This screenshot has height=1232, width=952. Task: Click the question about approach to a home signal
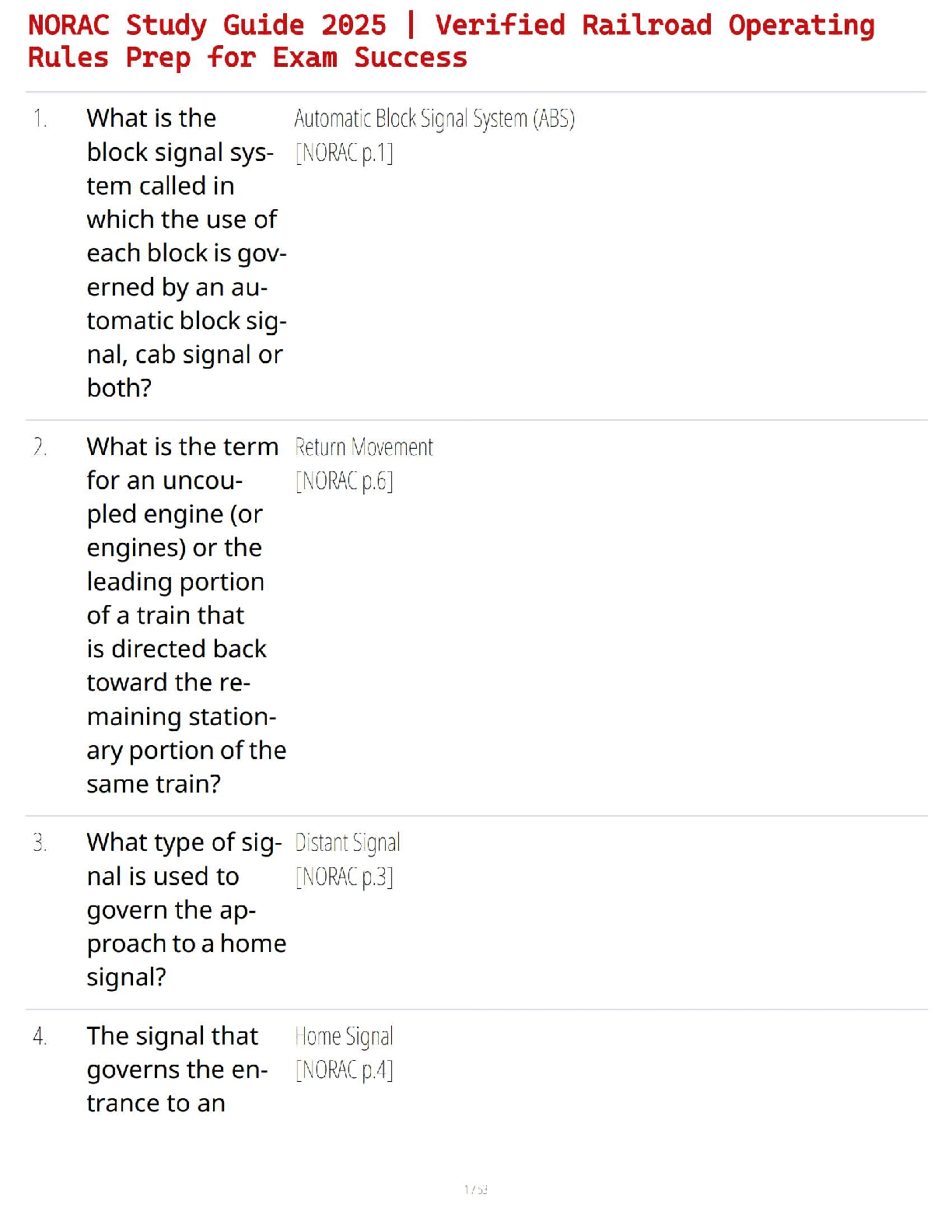coord(185,909)
